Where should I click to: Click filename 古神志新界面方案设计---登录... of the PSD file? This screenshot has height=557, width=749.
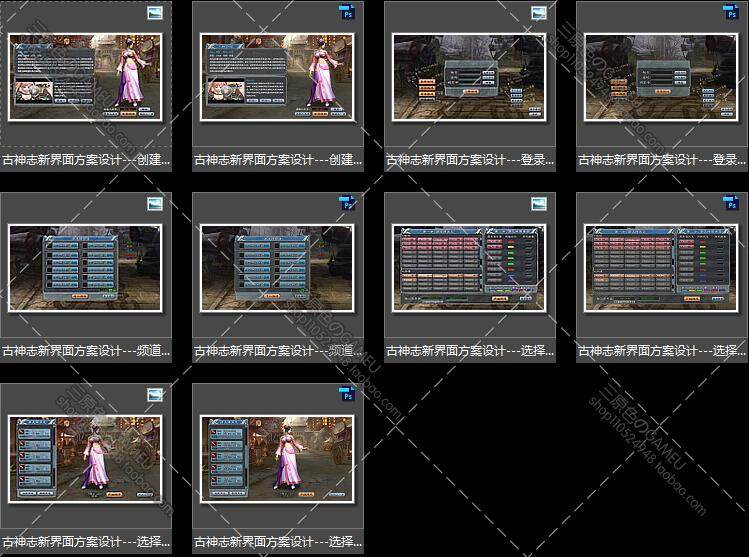click(x=662, y=160)
